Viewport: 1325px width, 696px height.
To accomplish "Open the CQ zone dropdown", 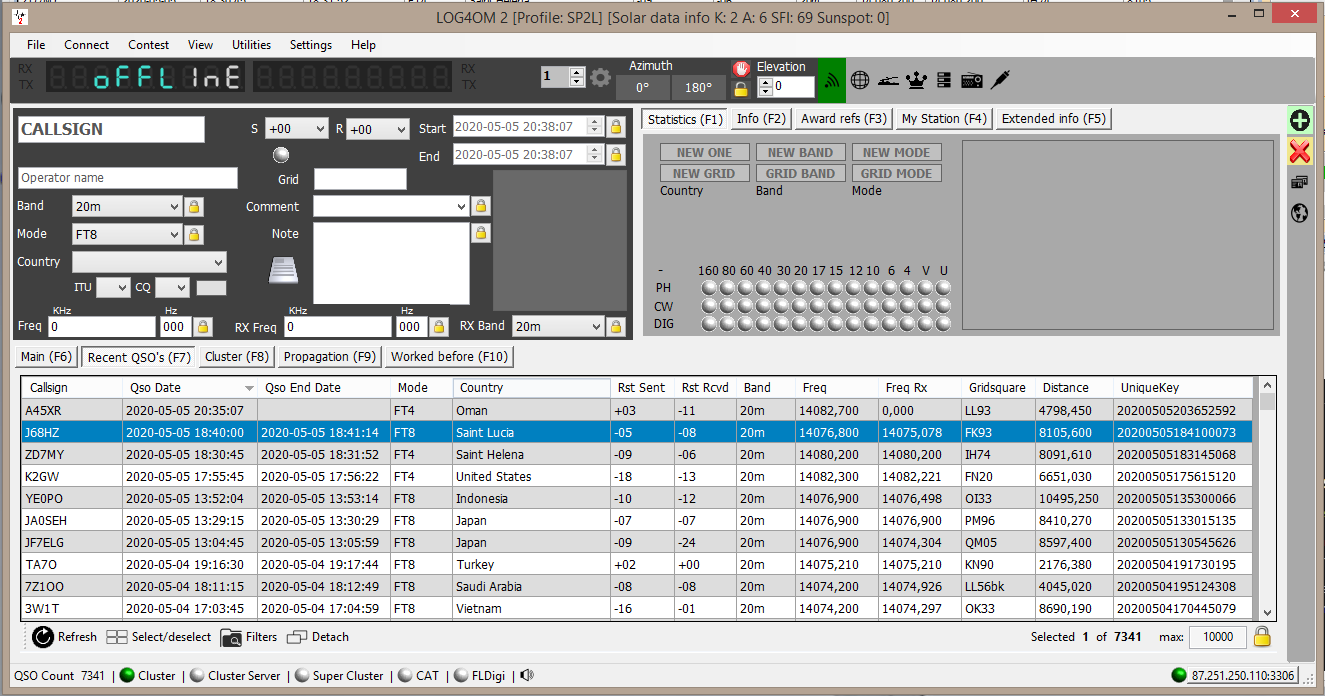I will tap(172, 288).
